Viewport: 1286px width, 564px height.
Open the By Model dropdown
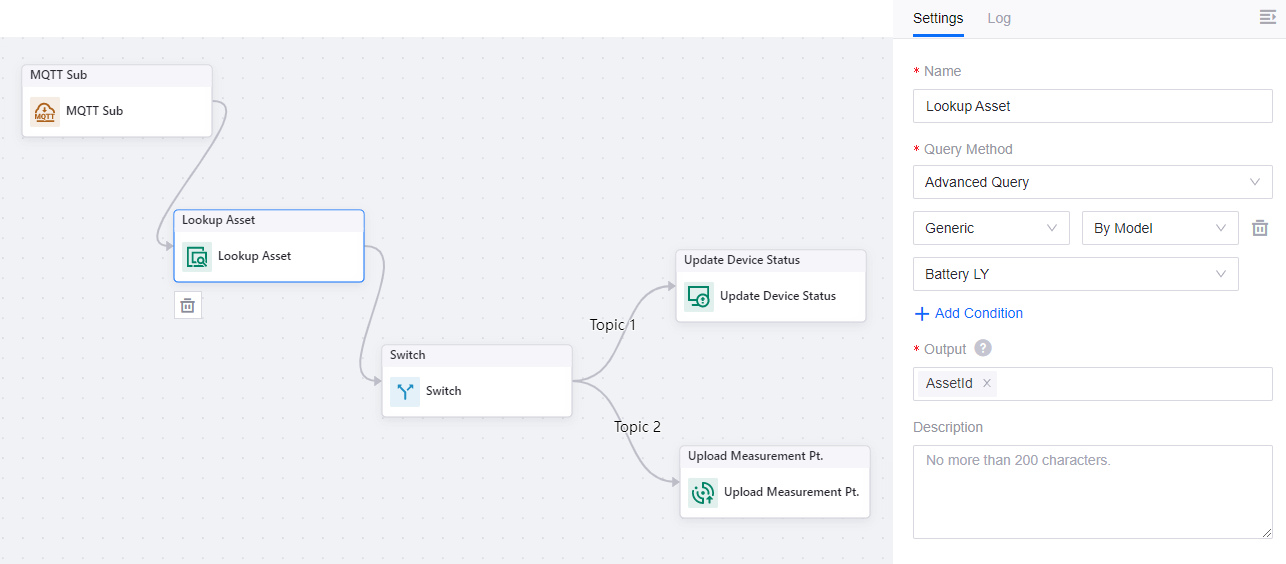1159,228
